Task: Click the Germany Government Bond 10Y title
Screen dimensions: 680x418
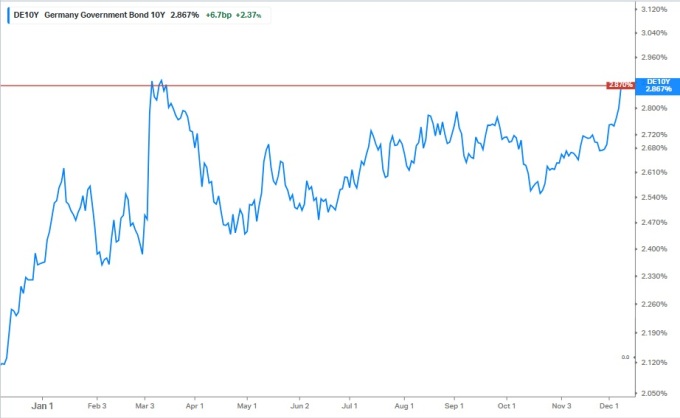Action: (x=100, y=16)
